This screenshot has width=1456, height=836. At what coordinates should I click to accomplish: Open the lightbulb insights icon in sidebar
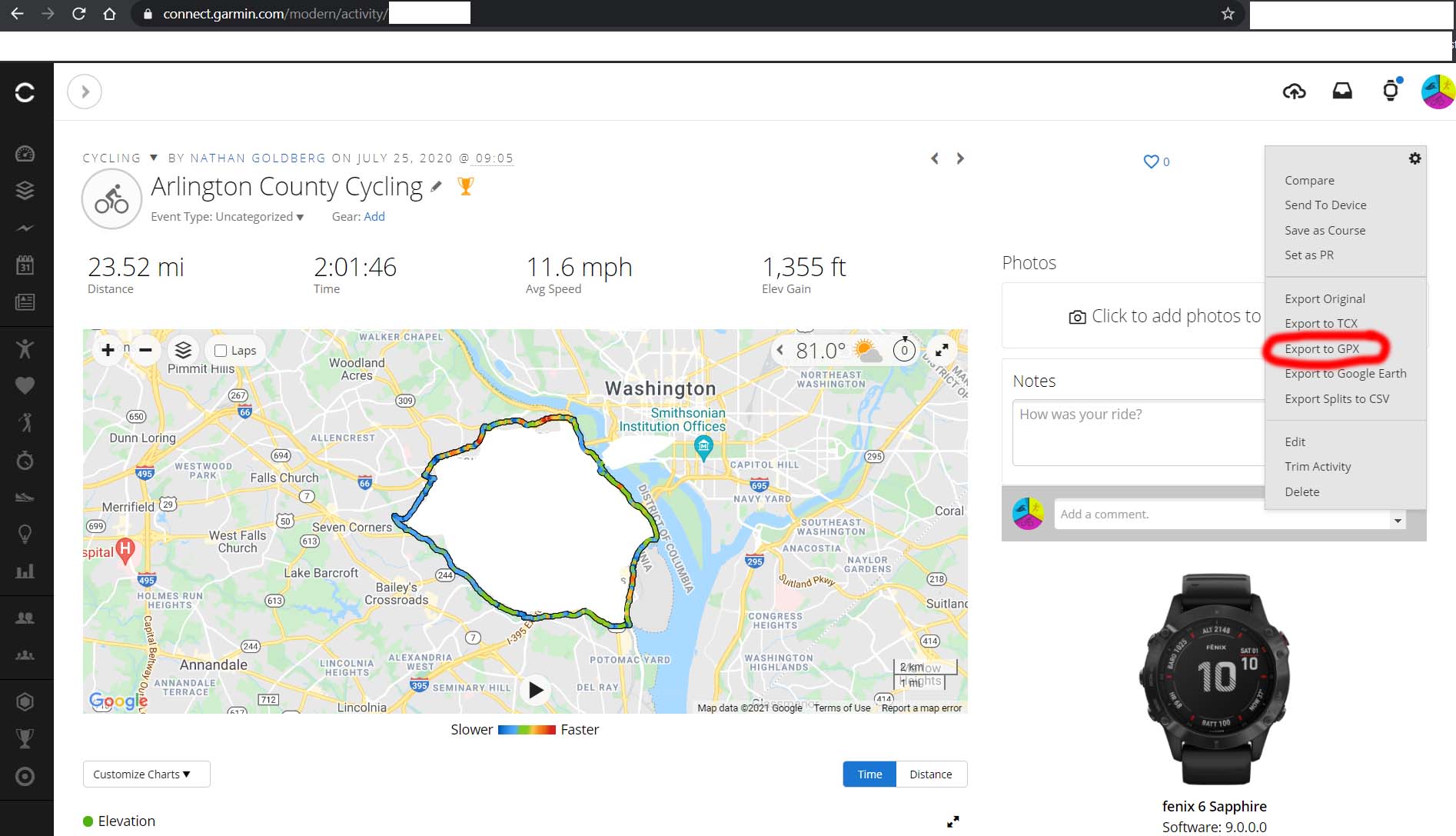25,534
